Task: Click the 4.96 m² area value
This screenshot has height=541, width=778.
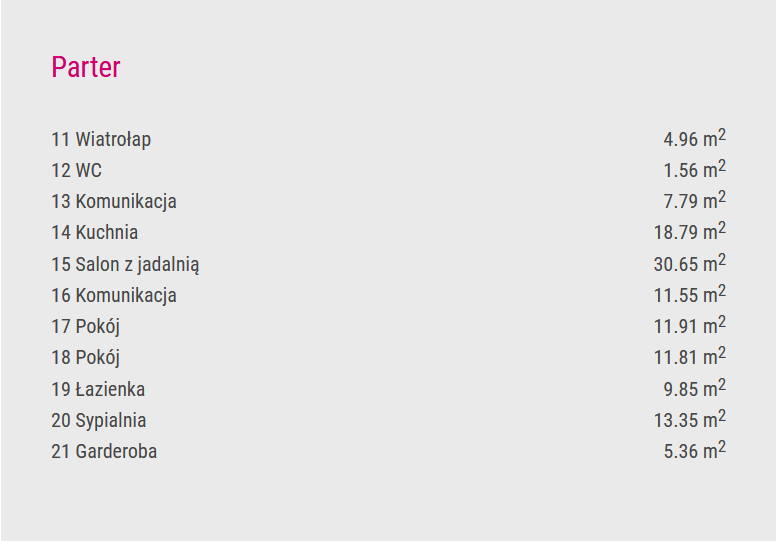Action: pyautogui.click(x=695, y=138)
